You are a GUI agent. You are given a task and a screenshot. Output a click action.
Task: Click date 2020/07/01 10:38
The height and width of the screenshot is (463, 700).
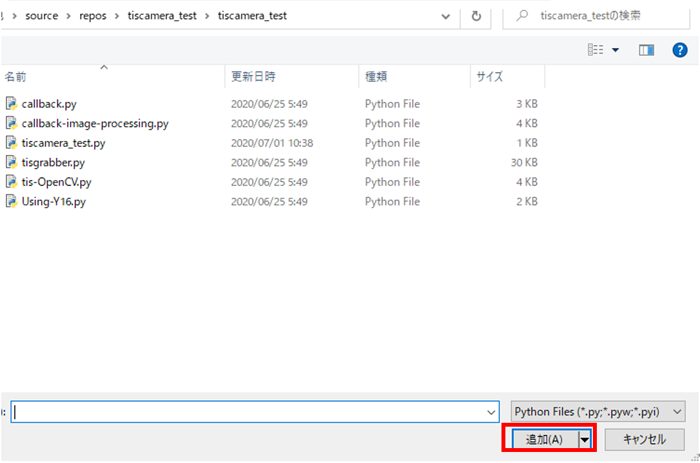pos(272,143)
